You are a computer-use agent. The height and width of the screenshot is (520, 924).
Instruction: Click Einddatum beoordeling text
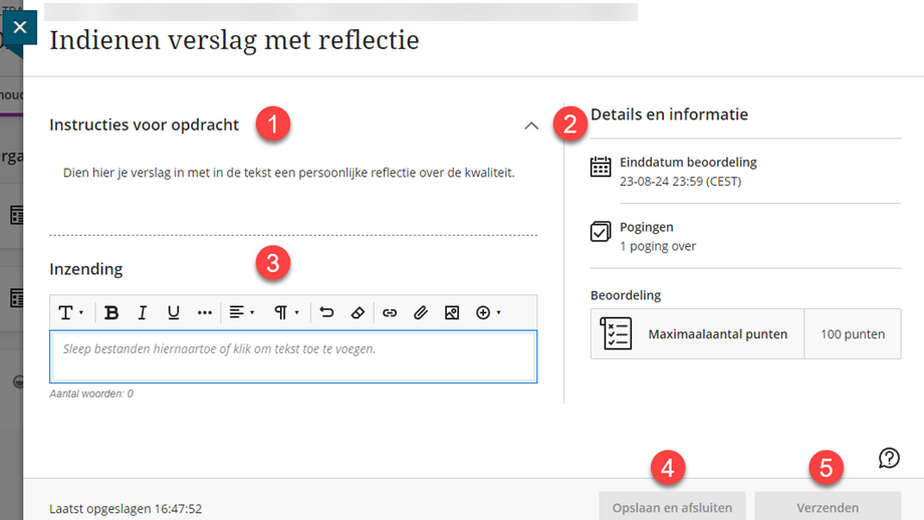click(x=688, y=162)
